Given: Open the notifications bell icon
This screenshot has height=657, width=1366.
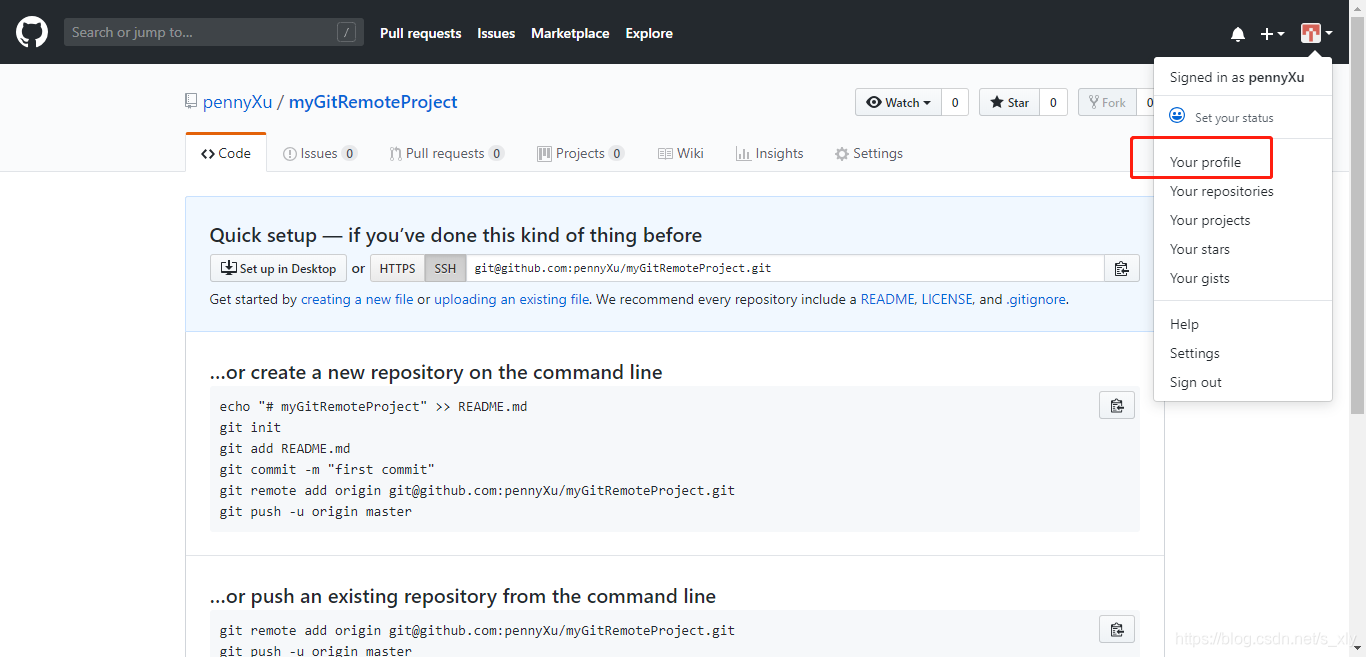Looking at the screenshot, I should coord(1238,34).
